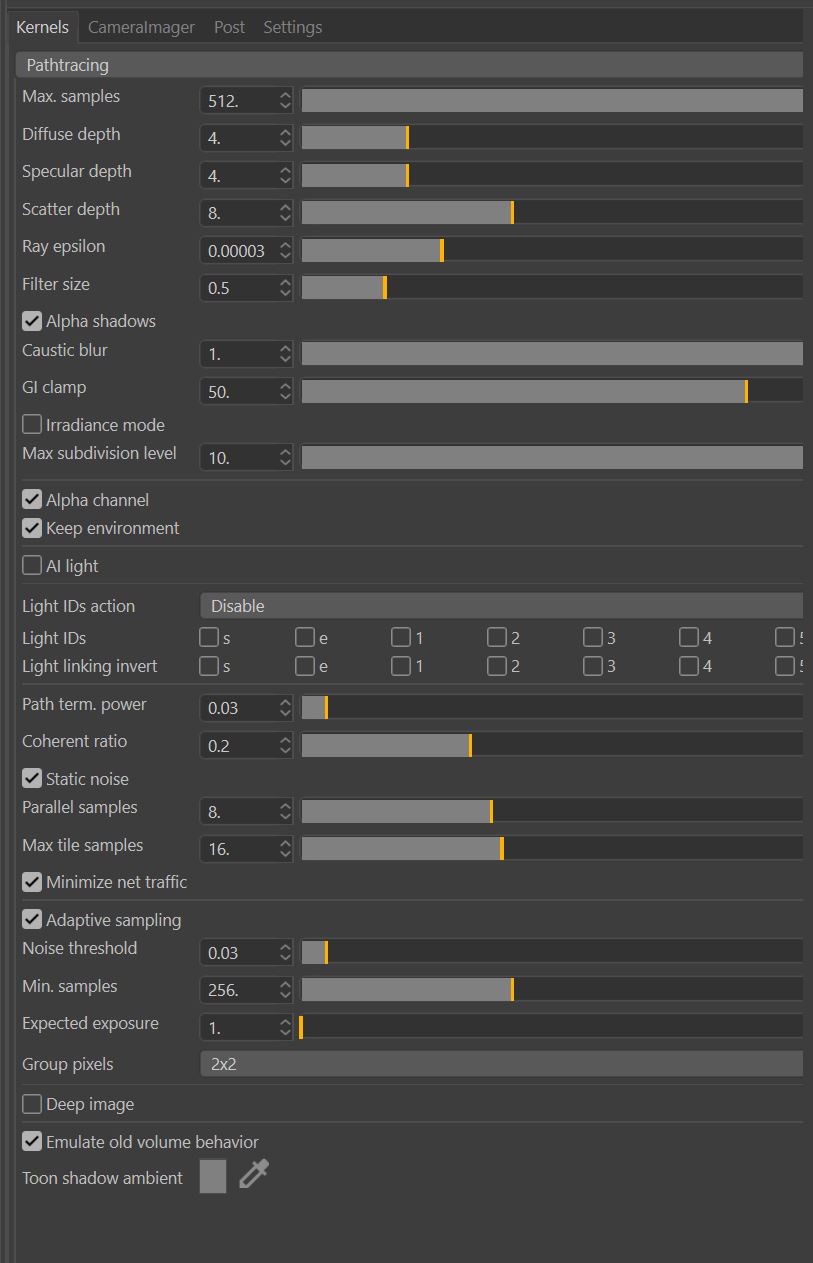Open the Toon shadow ambient color swatch
Image resolution: width=813 pixels, height=1263 pixels.
click(x=213, y=1176)
